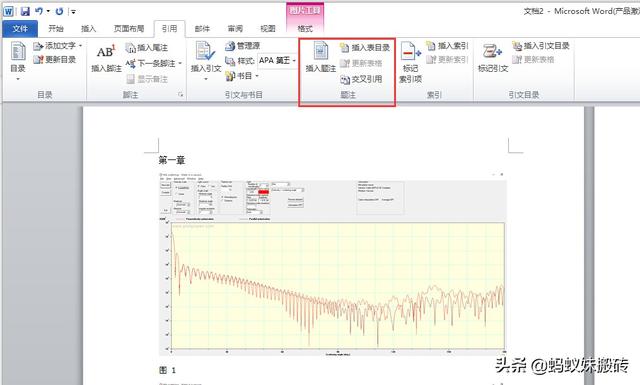
Task: Expand the 目录 button dropdown arrow
Action: 18,79
